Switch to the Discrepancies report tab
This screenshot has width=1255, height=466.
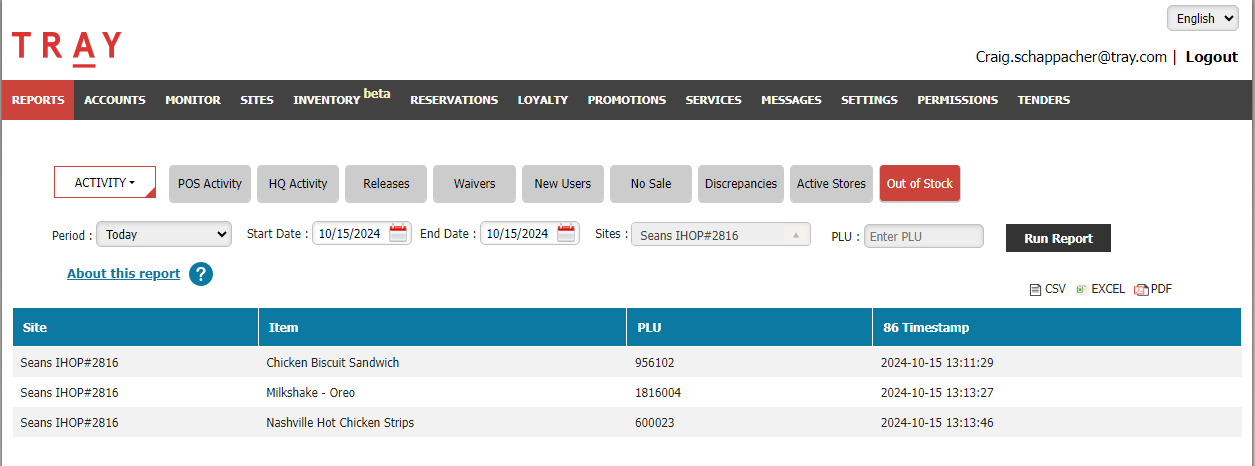pos(740,184)
